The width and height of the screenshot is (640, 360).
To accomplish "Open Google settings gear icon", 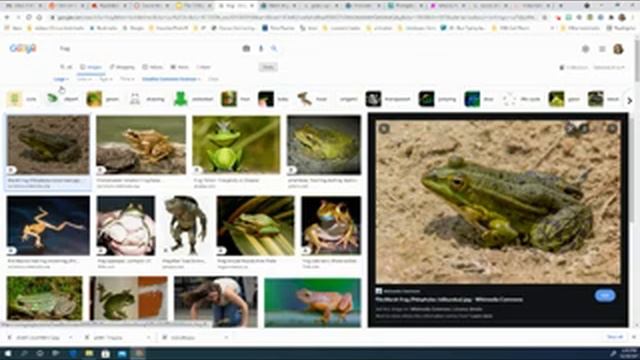I will pyautogui.click(x=586, y=49).
